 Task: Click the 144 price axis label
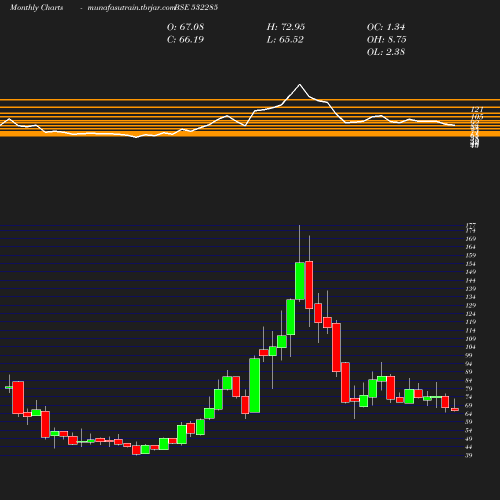tap(471, 280)
